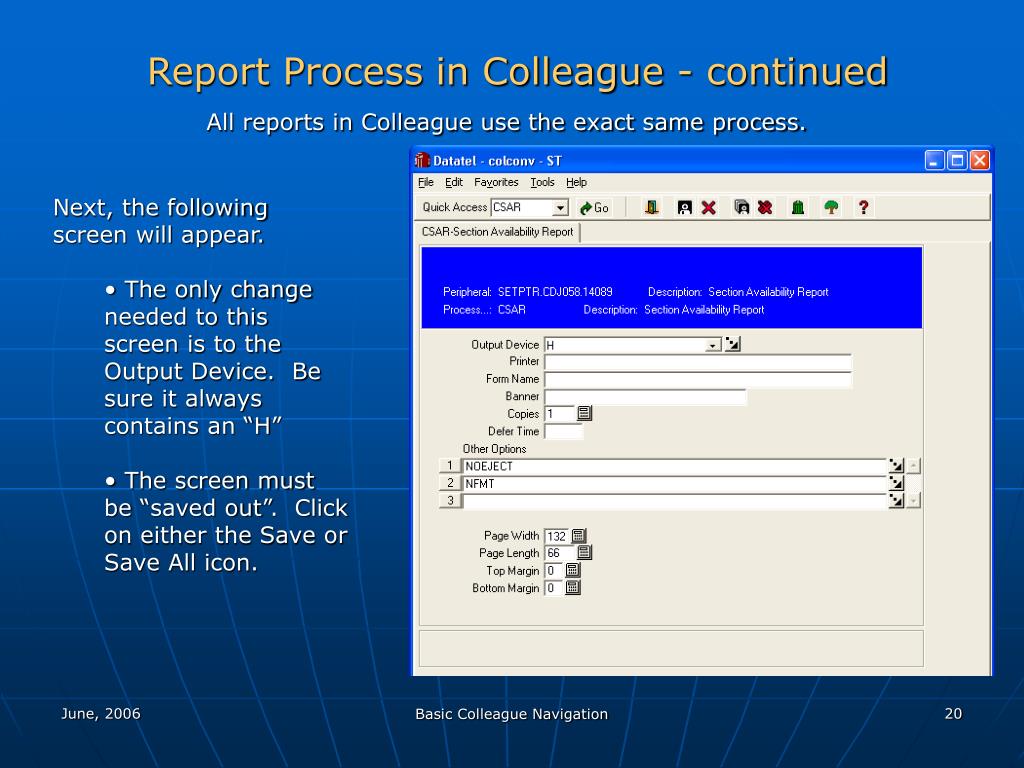
Task: Open calculator icon beside Bottom Margin
Action: [x=573, y=588]
